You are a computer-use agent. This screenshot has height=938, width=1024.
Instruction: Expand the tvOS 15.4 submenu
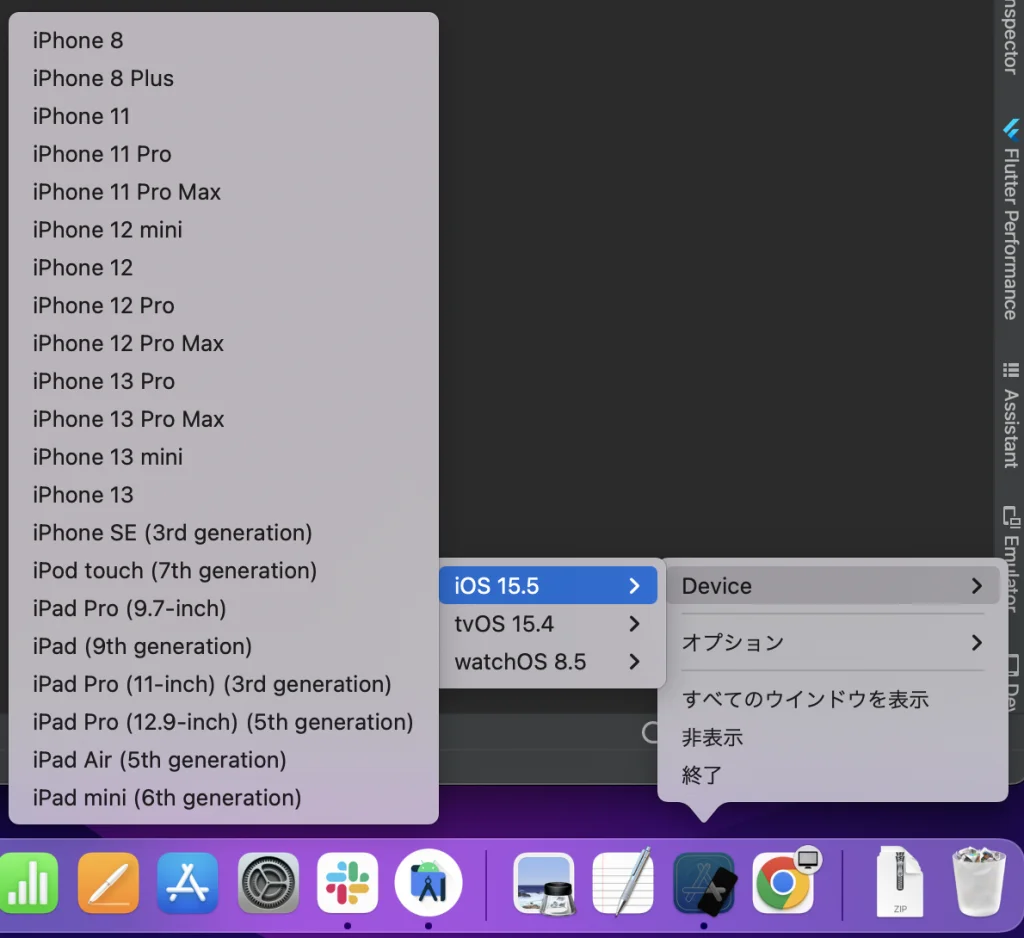click(x=548, y=624)
